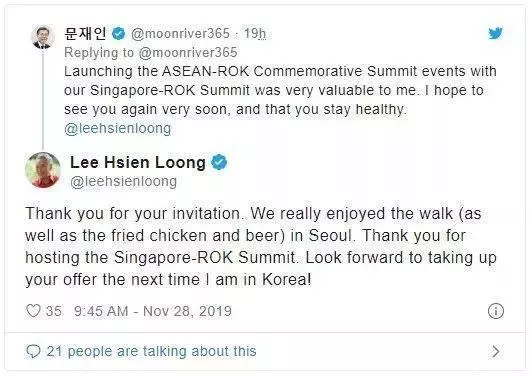Click the 문재인 display name
Viewport: 530px width, 376px height.
(85, 33)
